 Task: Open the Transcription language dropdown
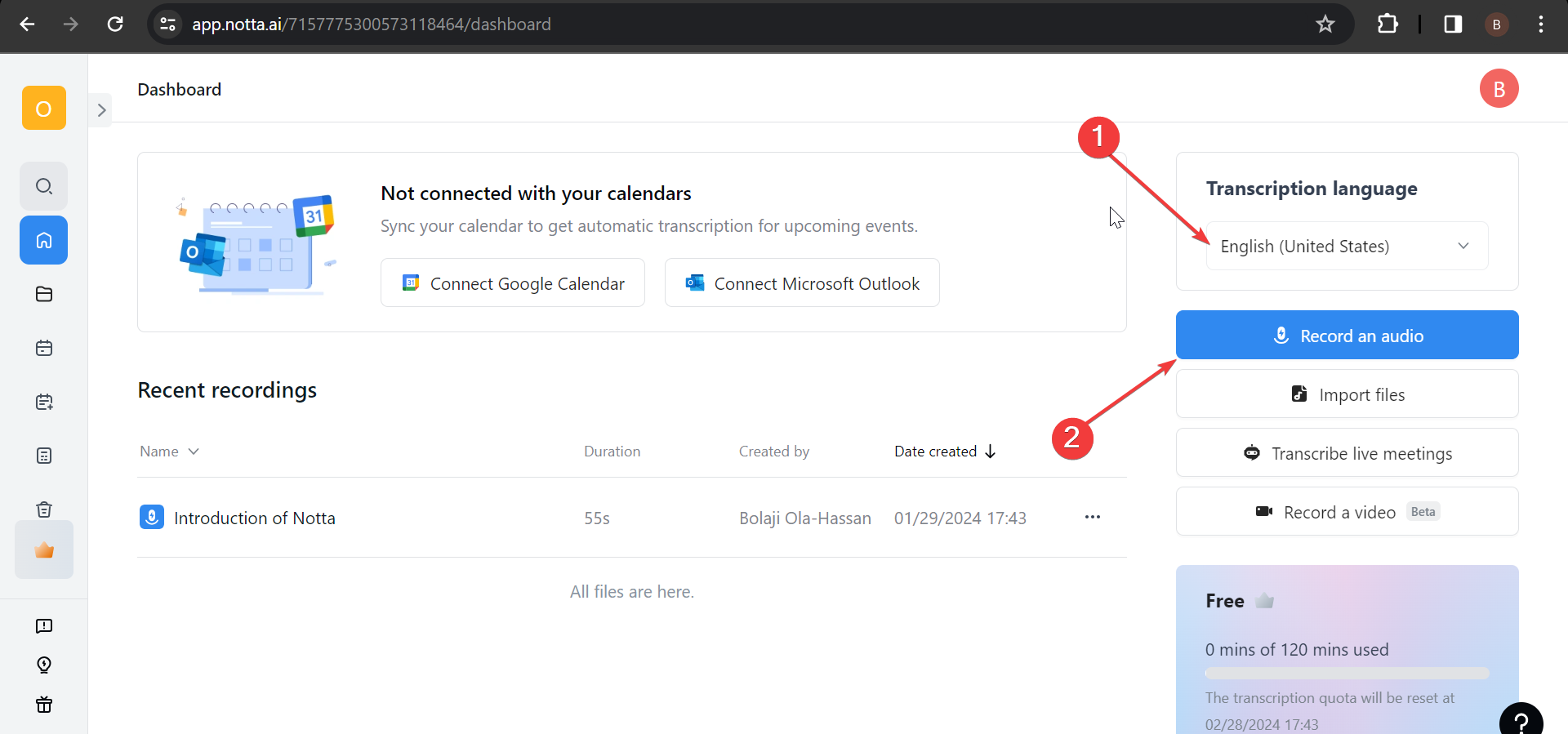click(x=1347, y=246)
